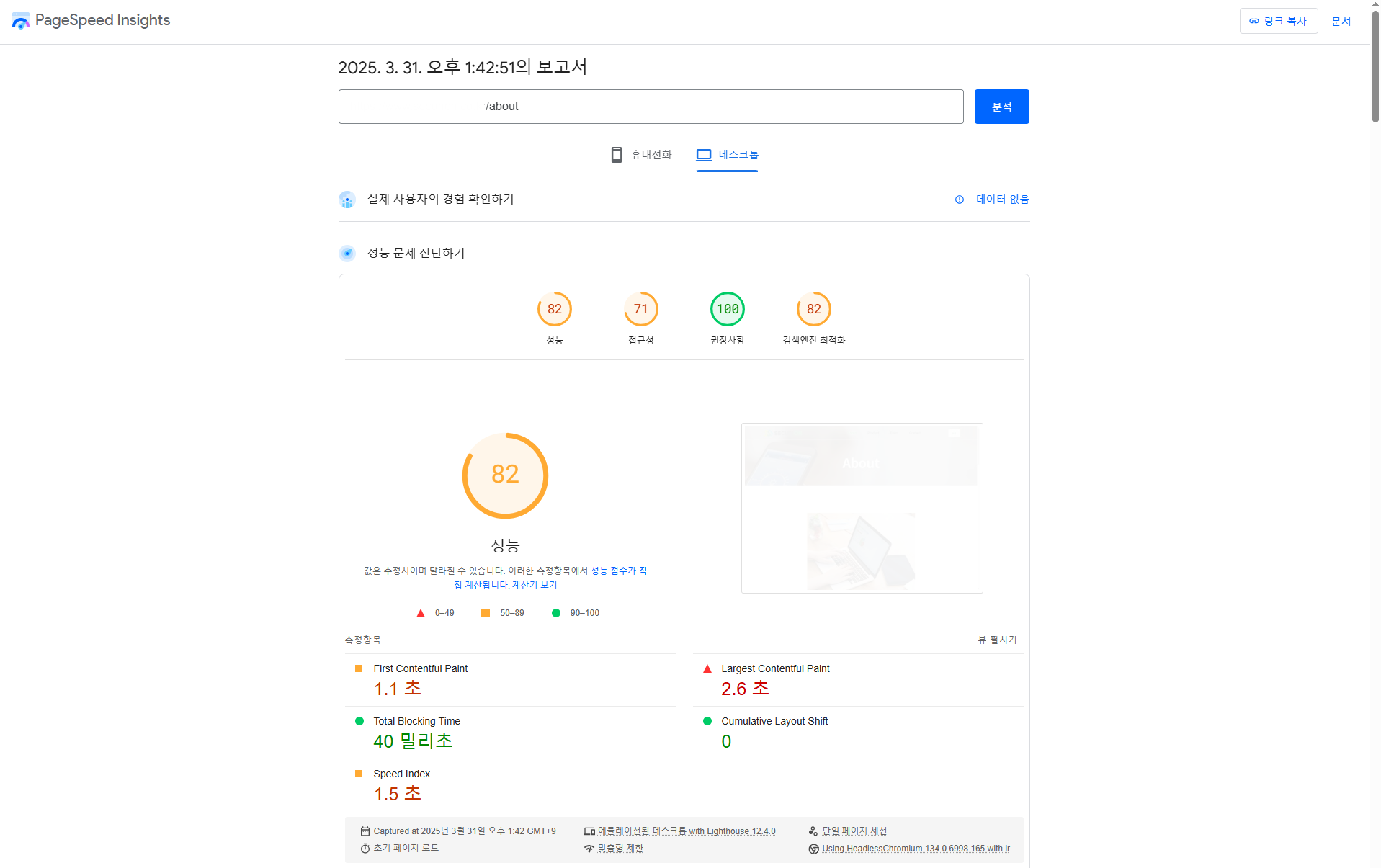Click the wifi icon beside 맞춤형 제한
Viewport: 1381px width, 868px height.
click(x=589, y=849)
